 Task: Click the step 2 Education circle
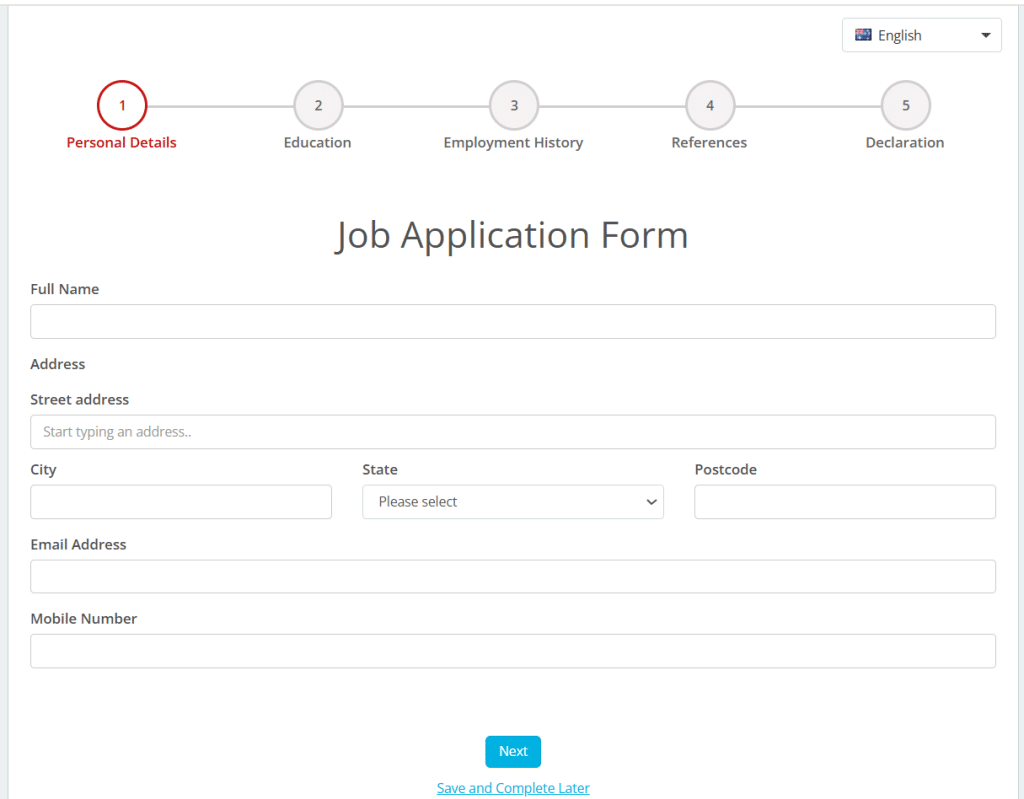[x=317, y=104]
